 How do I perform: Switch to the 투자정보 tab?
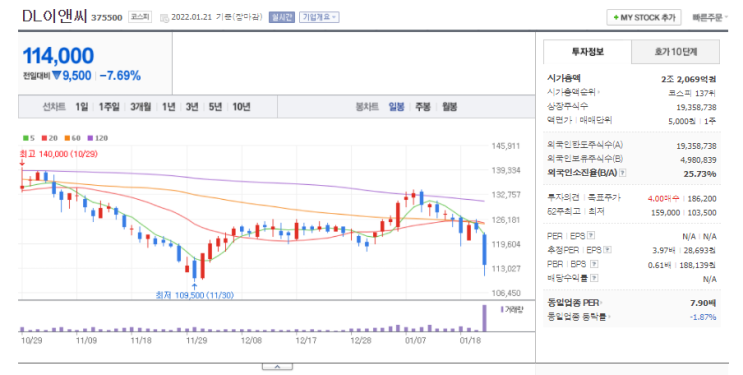click(587, 52)
